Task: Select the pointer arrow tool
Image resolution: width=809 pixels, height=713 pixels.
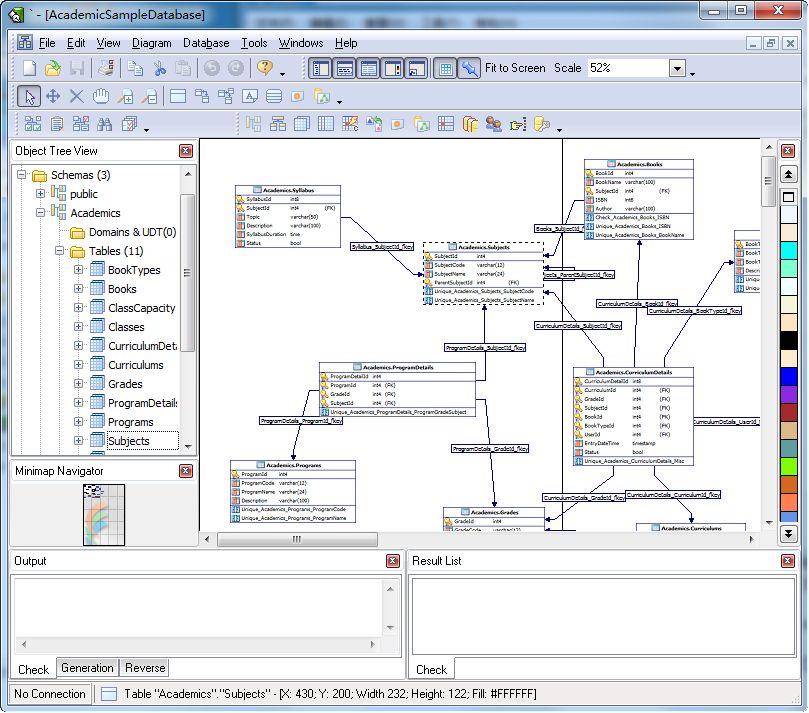Action: click(30, 96)
